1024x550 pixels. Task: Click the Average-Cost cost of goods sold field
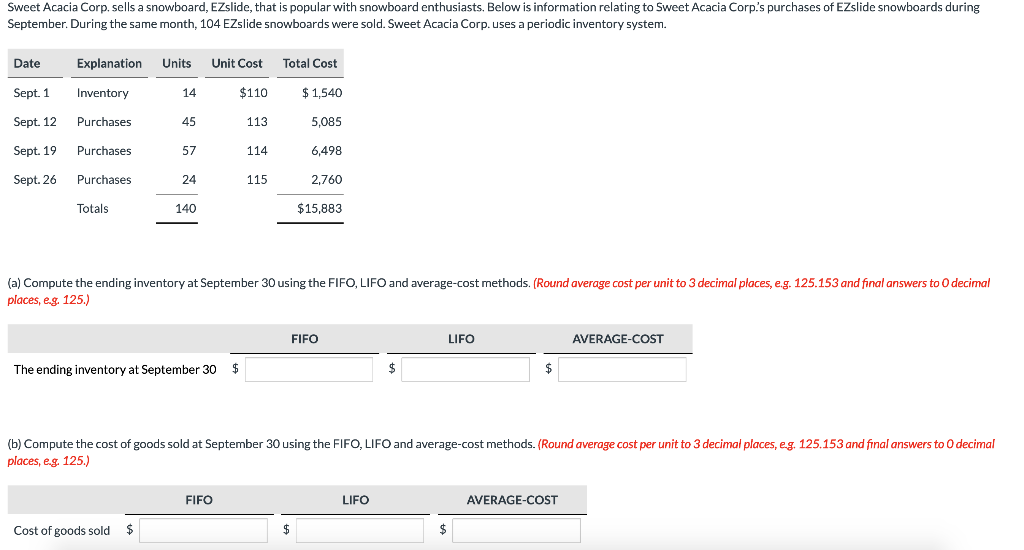point(516,530)
